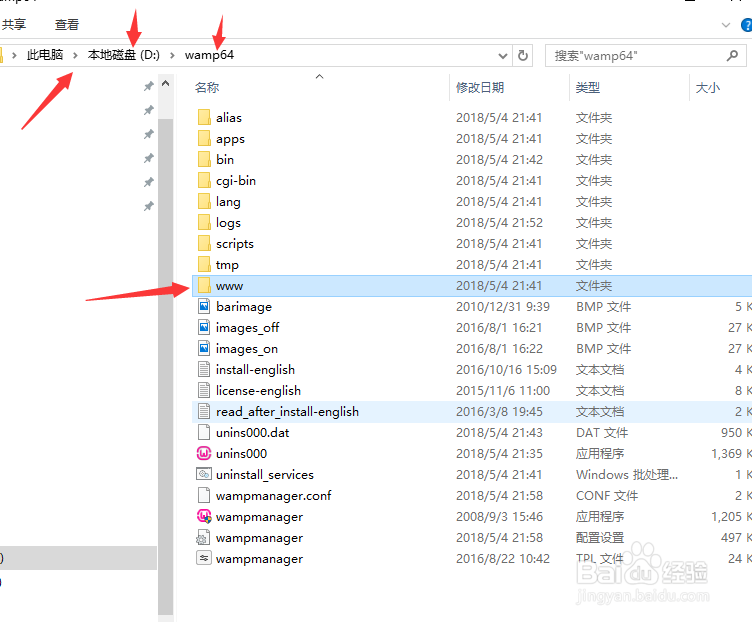Click the wamp64 breadcrumb segment
Screen dimensions: 752x622
(209, 55)
